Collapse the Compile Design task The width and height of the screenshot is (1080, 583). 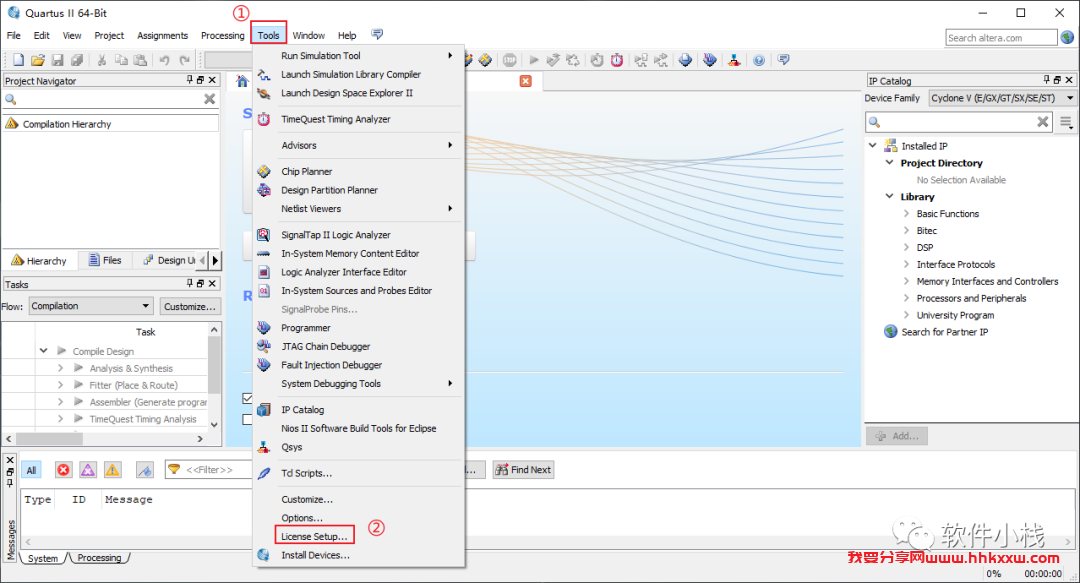43,351
